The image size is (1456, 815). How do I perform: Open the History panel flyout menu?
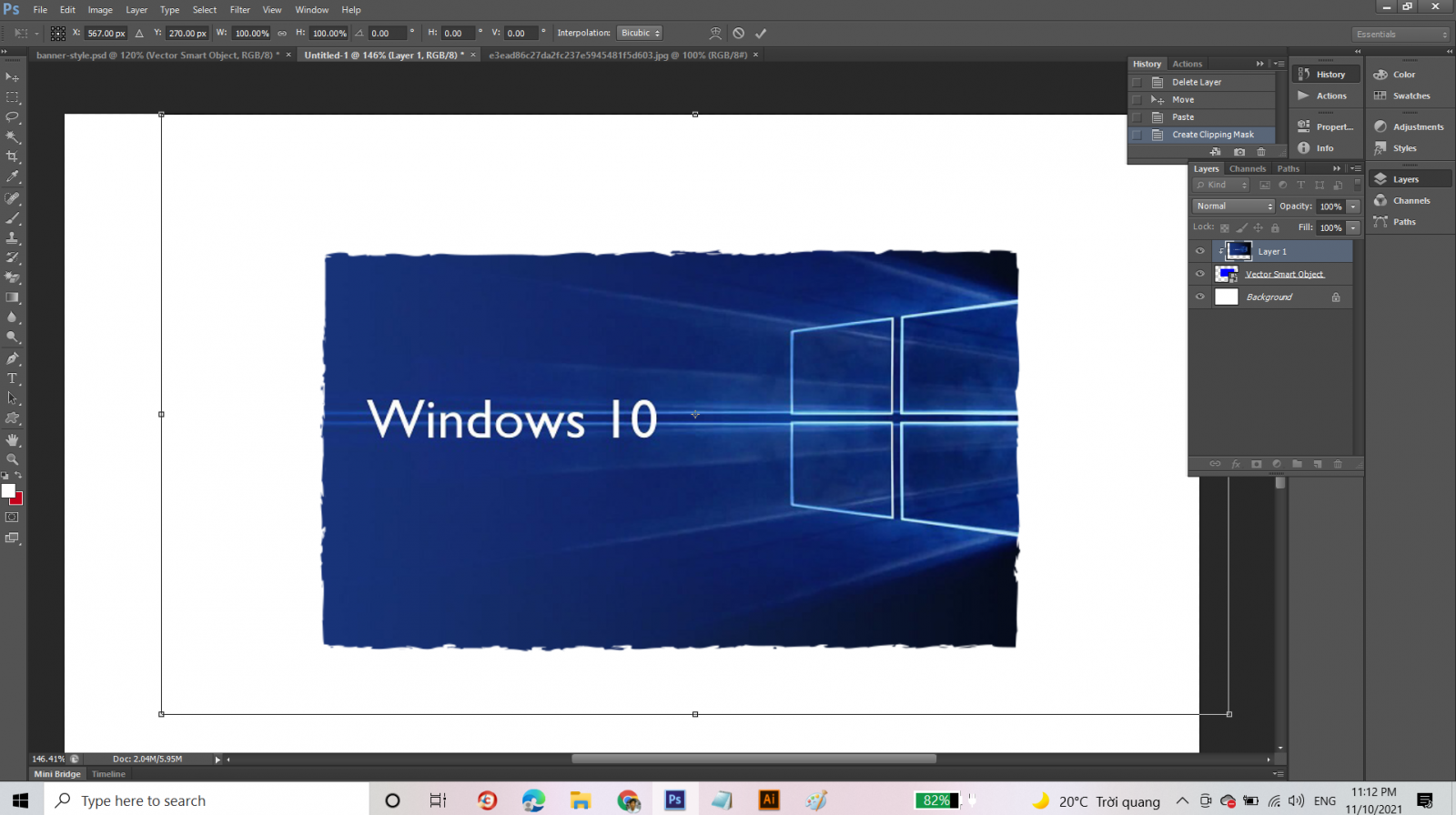(x=1279, y=64)
